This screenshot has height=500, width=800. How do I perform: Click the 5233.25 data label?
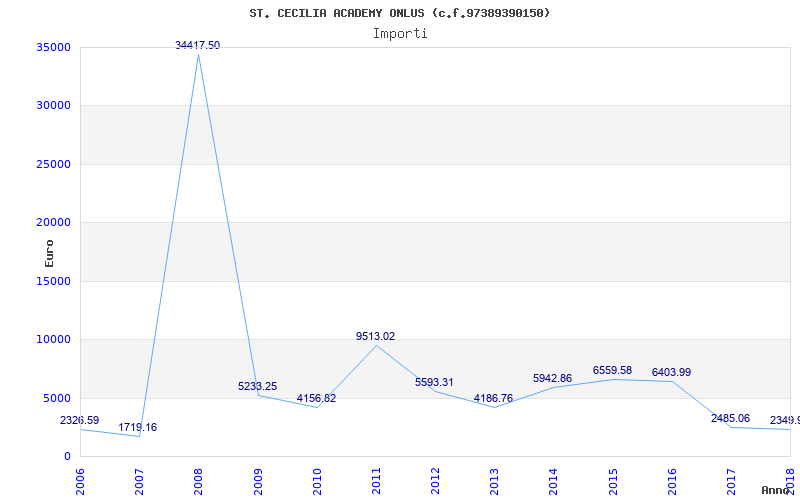coord(258,387)
